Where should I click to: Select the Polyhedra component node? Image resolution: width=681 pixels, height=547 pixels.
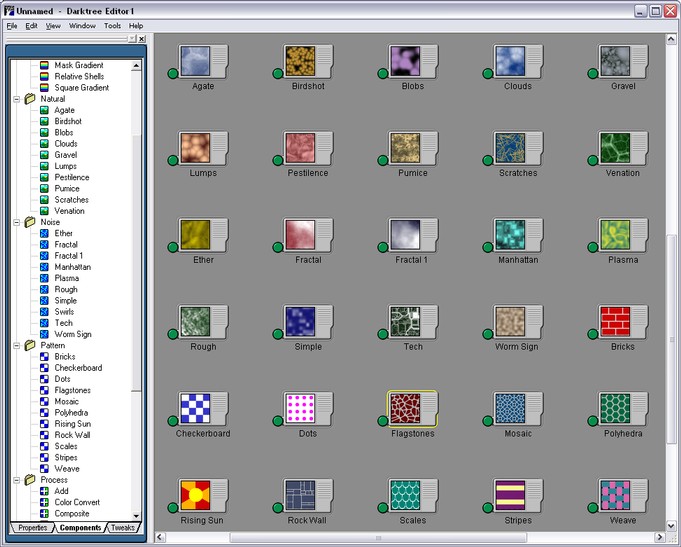[x=623, y=409]
